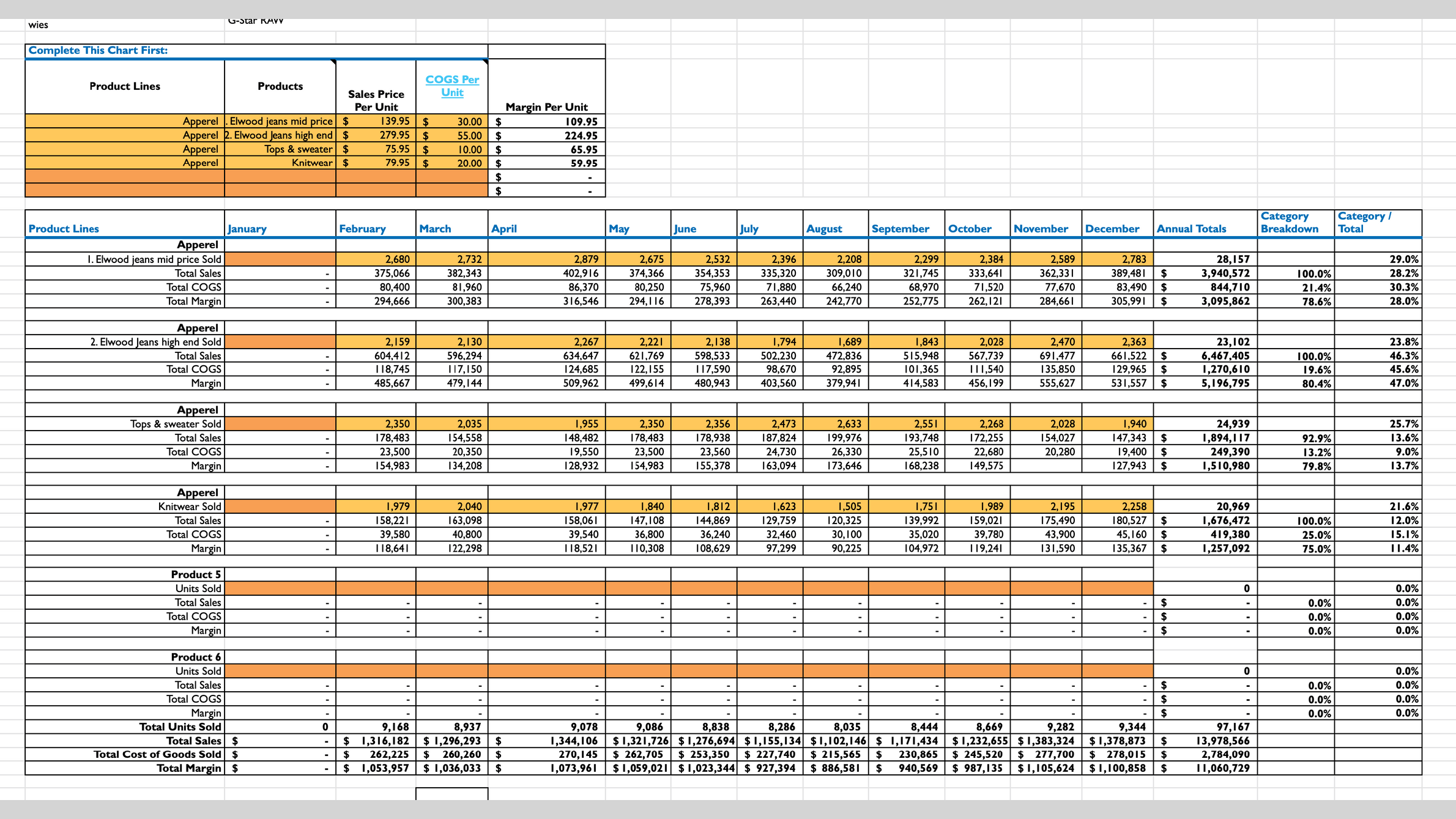Select the January column header
The width and height of the screenshot is (1456, 819).
click(280, 223)
